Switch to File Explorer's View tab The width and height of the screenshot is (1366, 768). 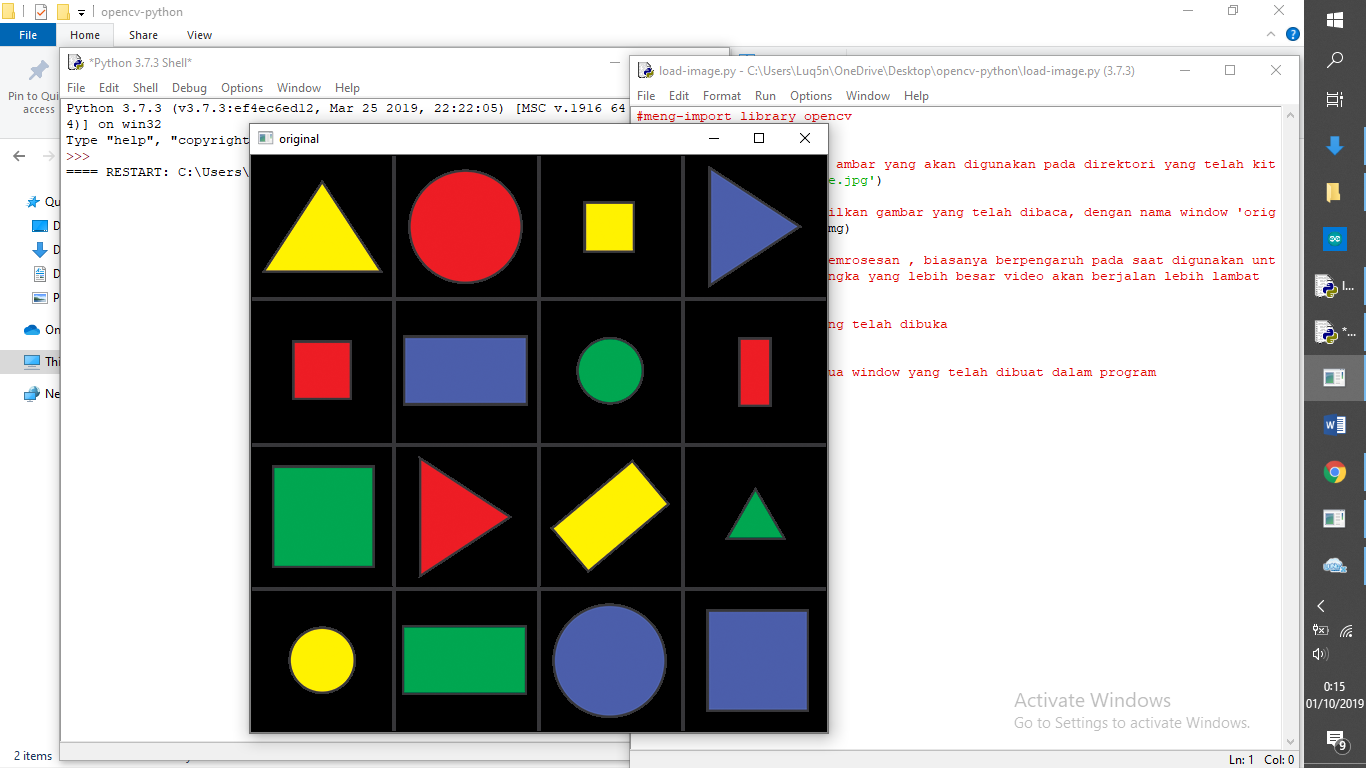coord(200,35)
